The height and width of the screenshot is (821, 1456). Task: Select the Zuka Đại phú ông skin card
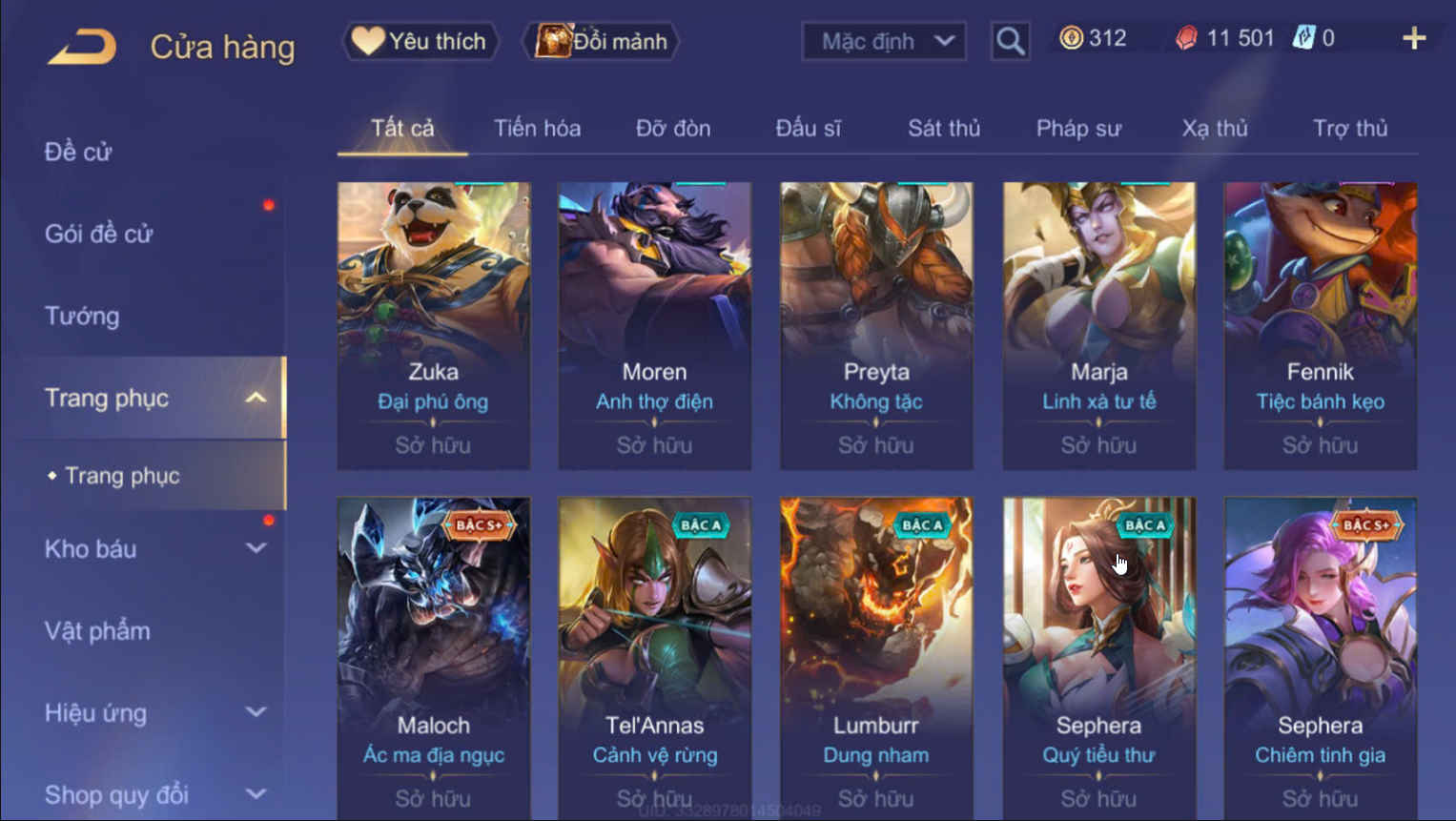[433, 325]
